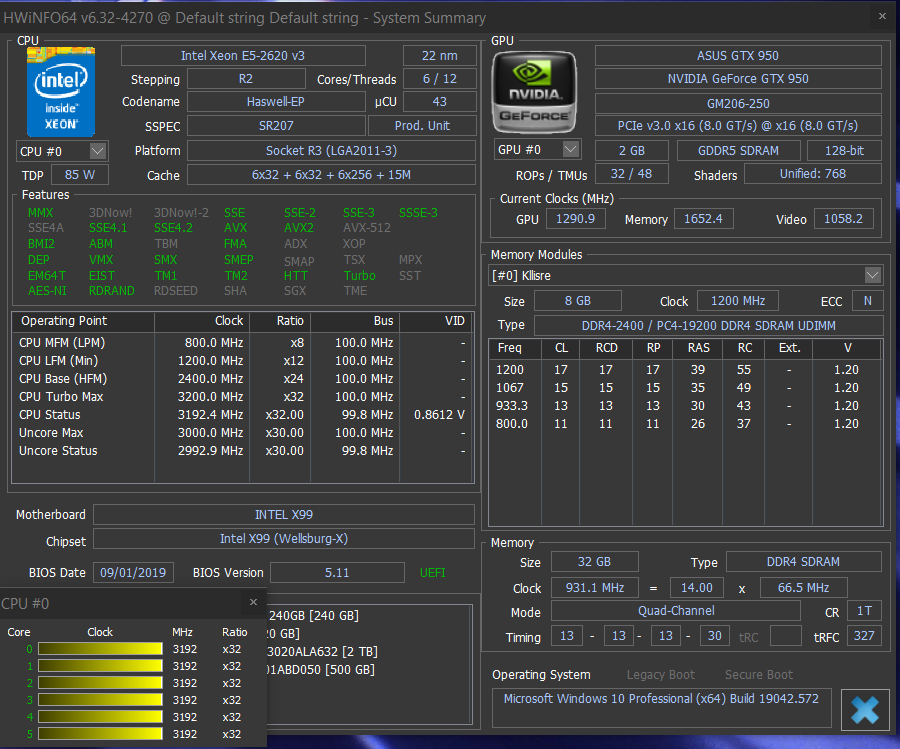Select the 800.0 frequency timing row
Viewport: 900px width, 749px height.
pyautogui.click(x=684, y=424)
